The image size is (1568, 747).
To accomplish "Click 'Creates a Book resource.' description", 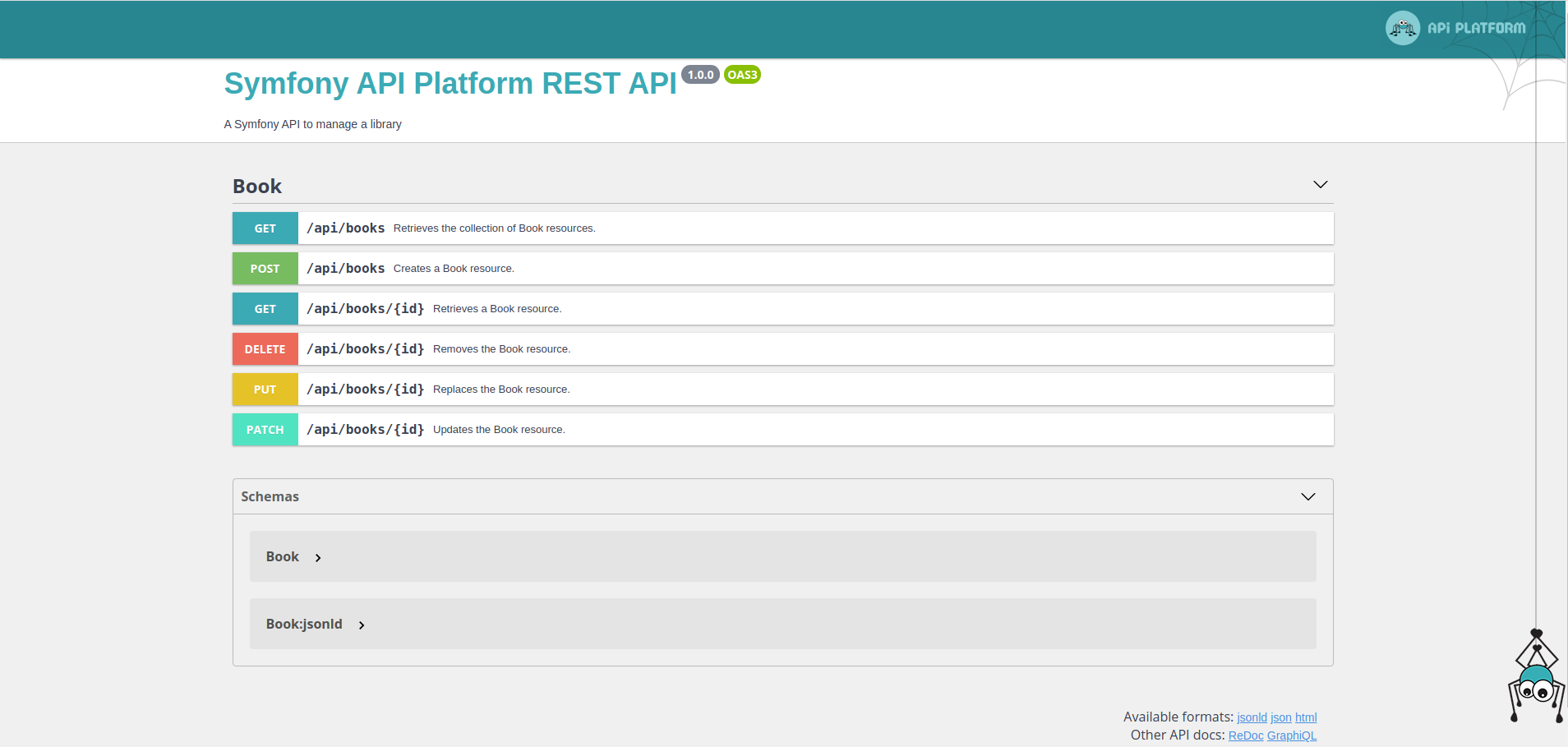I will [x=454, y=269].
